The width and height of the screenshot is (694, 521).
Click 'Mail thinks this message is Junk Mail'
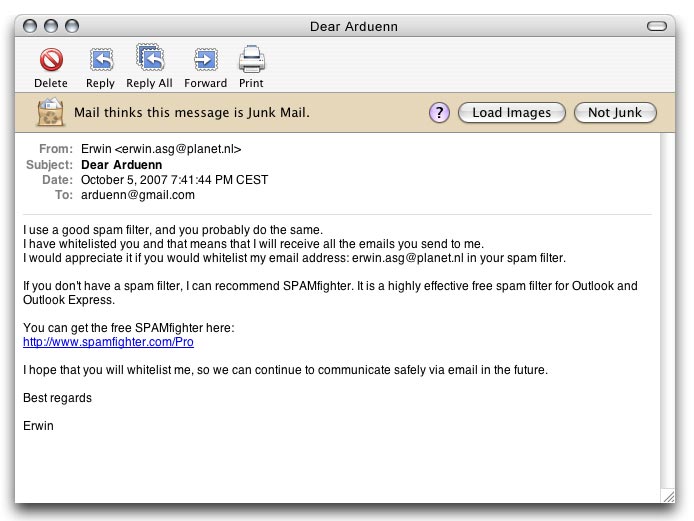192,112
